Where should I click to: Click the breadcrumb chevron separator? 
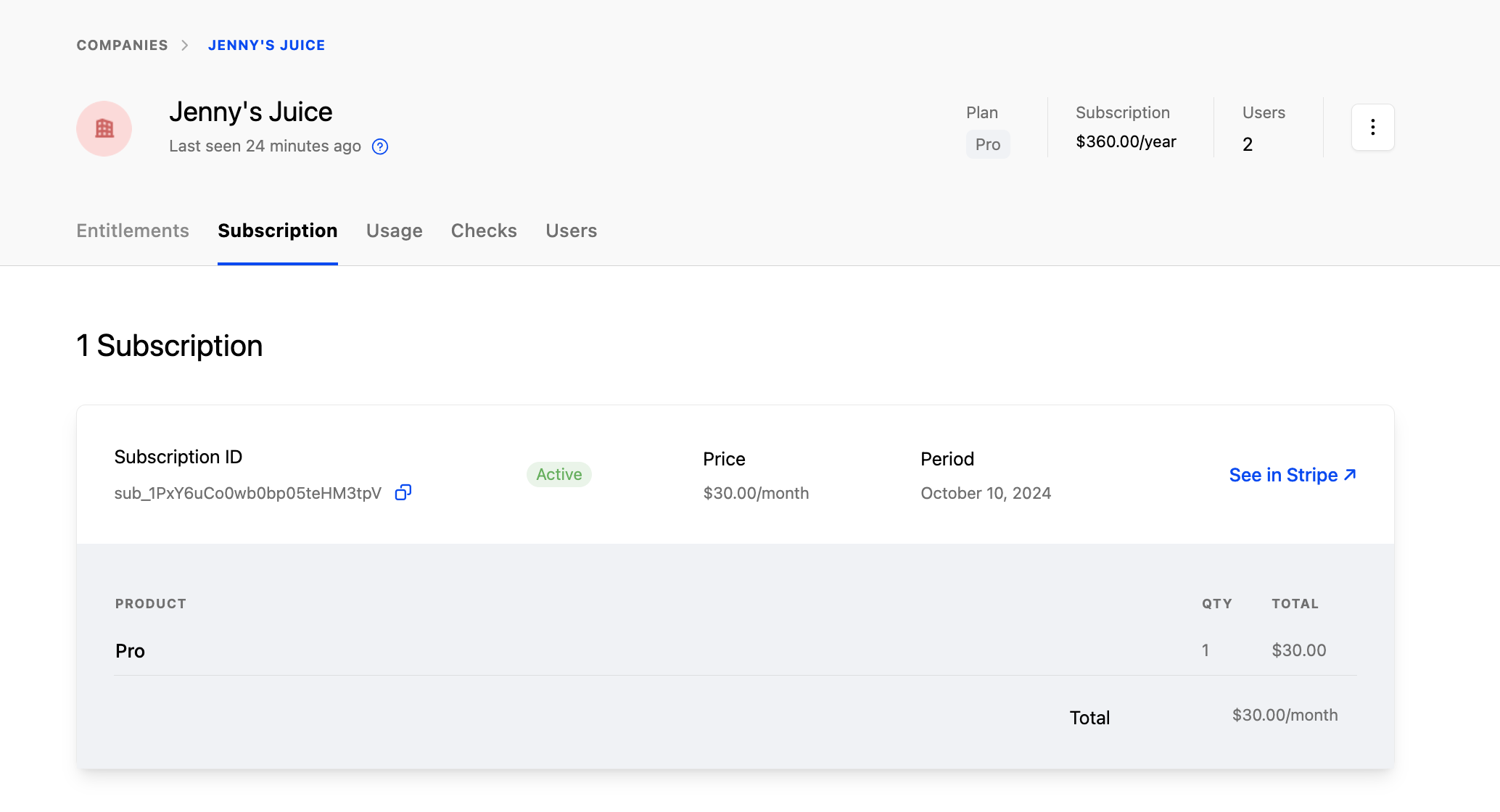pos(186,45)
